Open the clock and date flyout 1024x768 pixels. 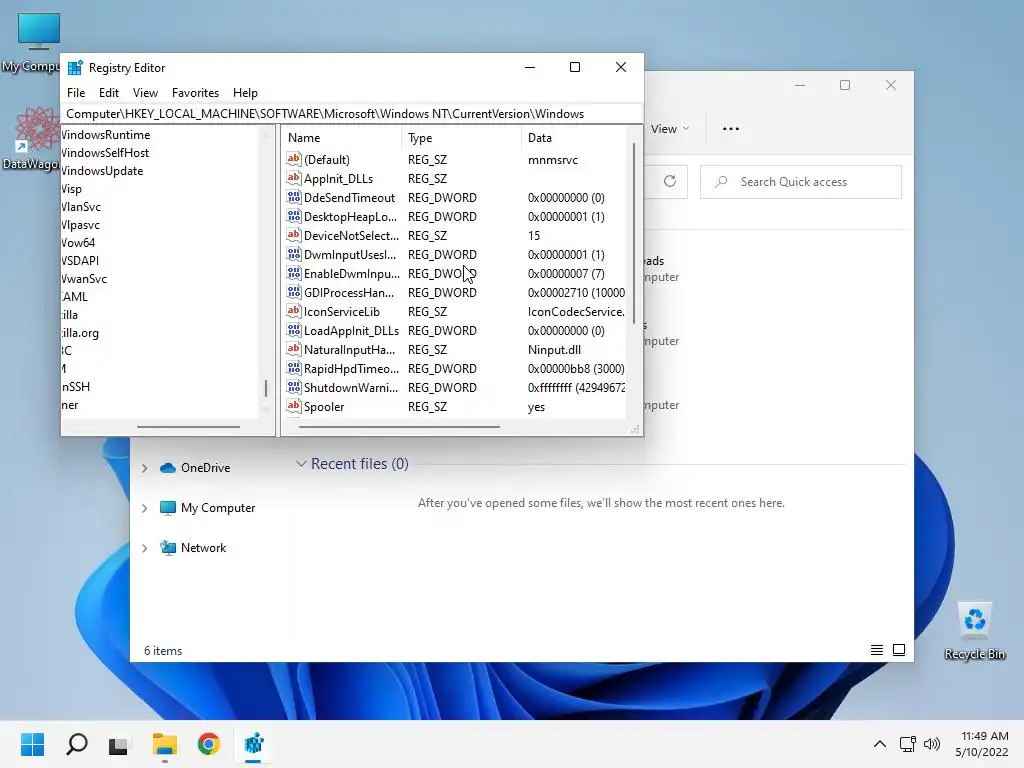click(982, 744)
